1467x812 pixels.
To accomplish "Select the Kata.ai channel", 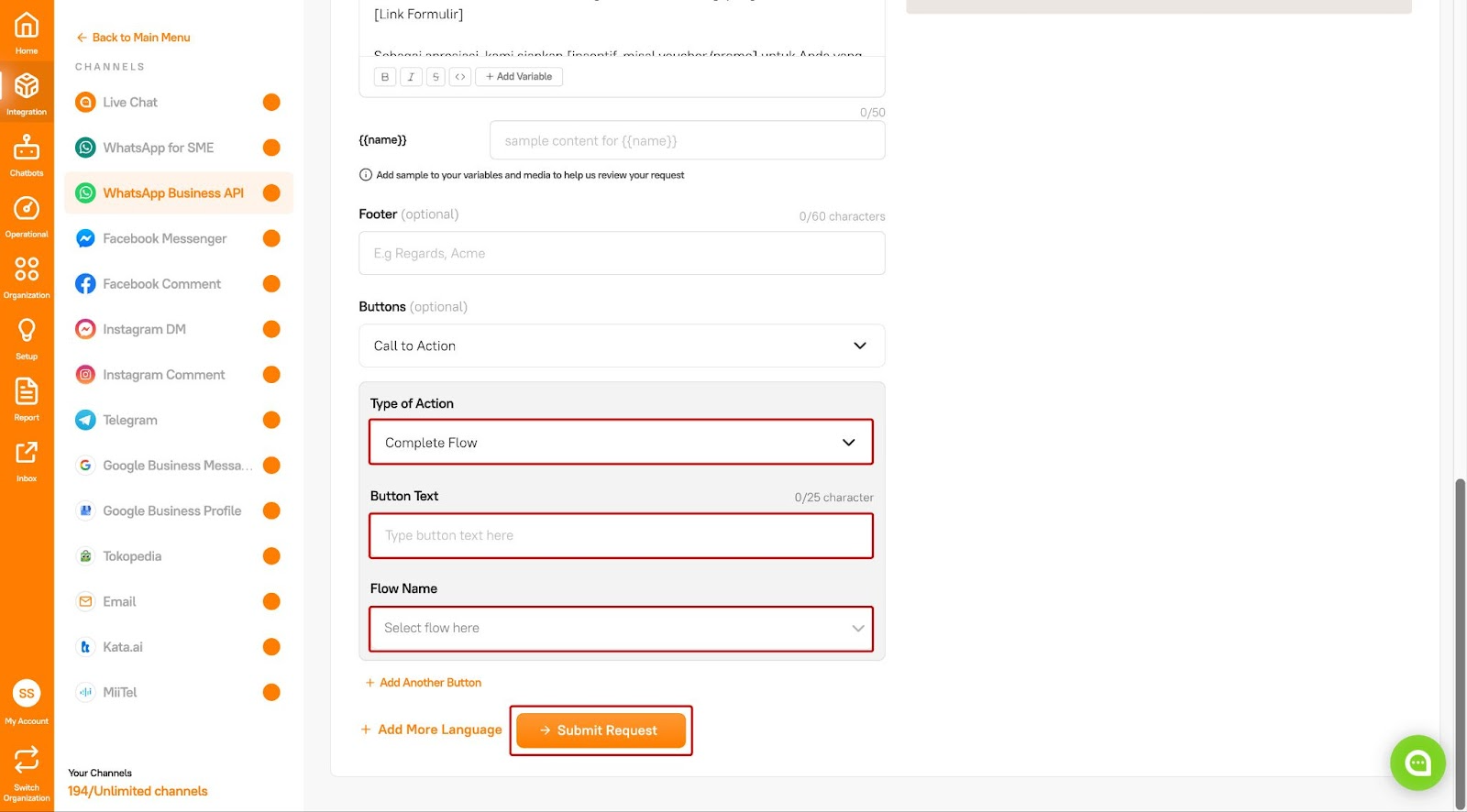I will [179, 647].
